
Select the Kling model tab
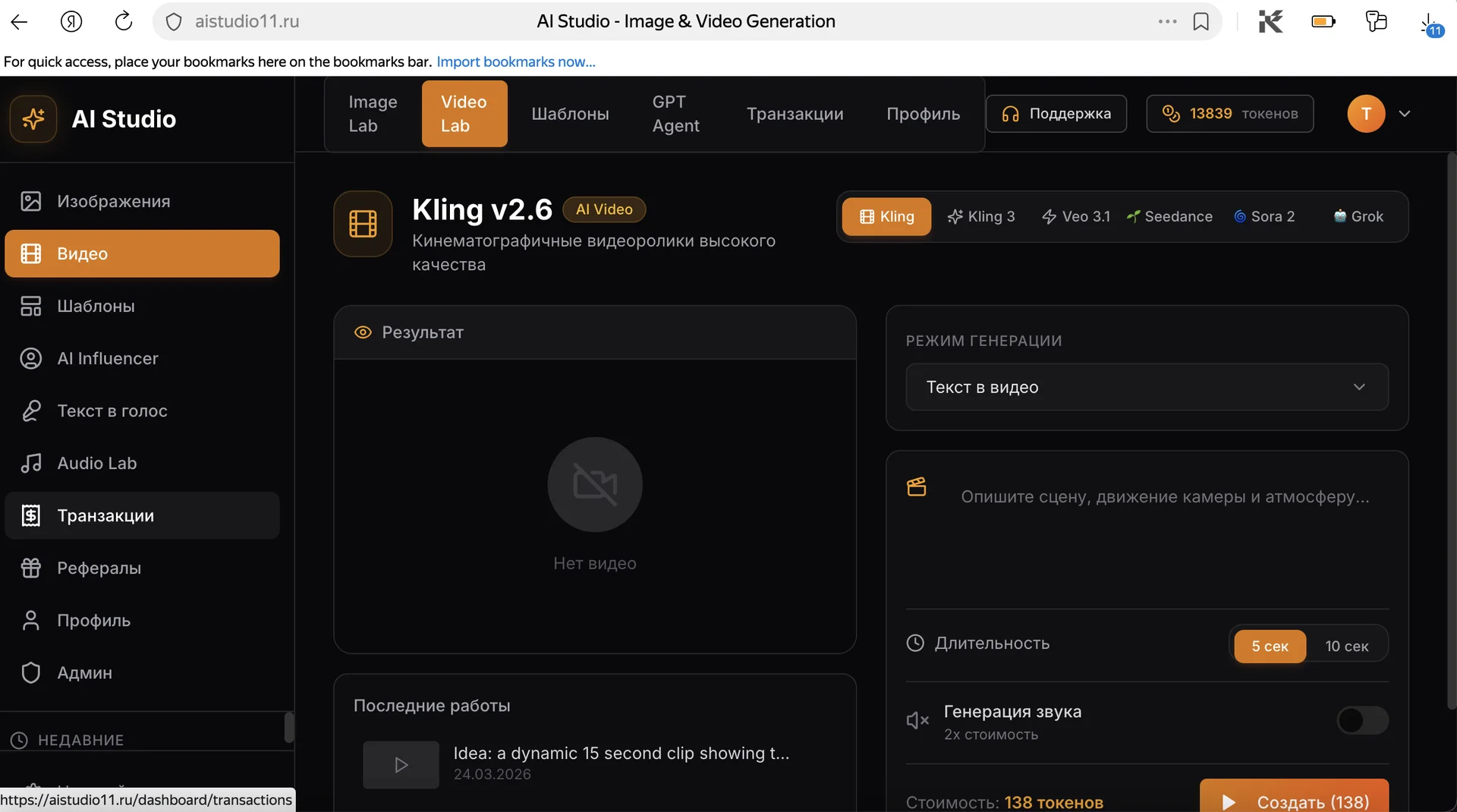(886, 217)
